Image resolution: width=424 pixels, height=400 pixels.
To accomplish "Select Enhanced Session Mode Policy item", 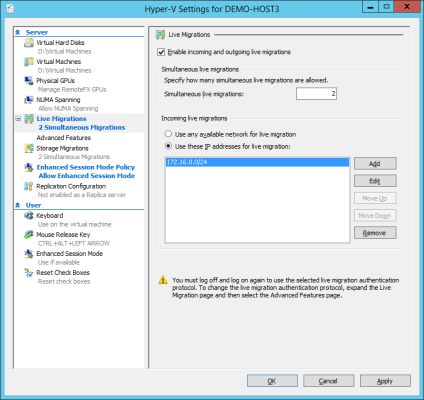I will (86, 167).
